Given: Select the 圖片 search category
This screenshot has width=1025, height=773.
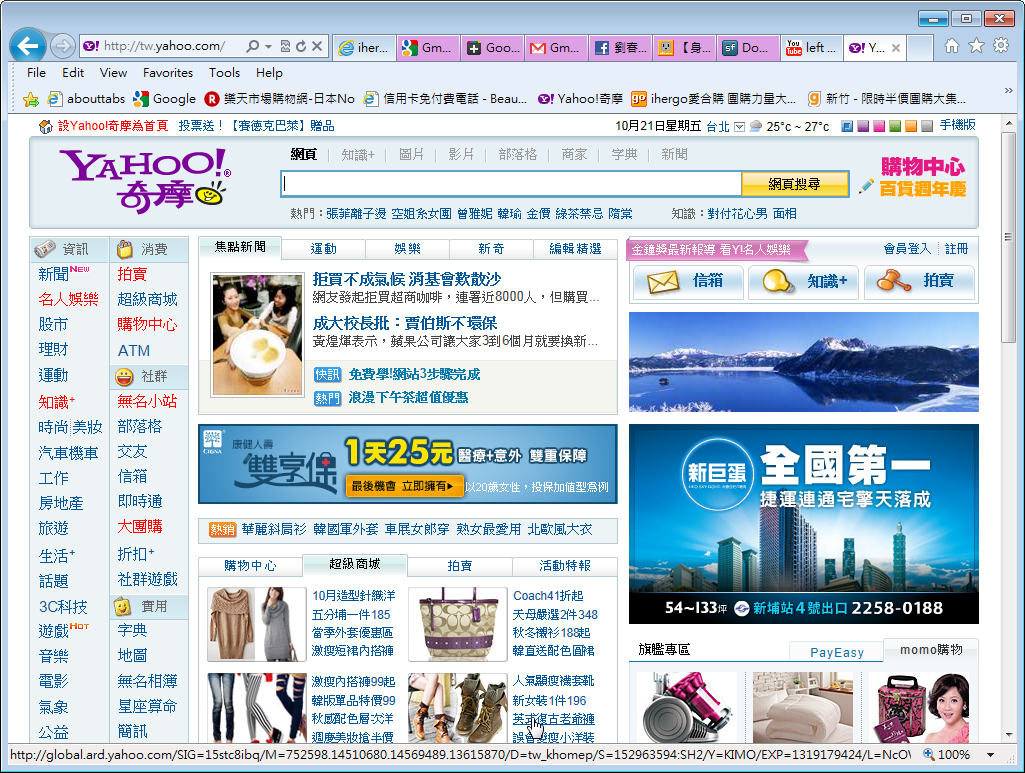Looking at the screenshot, I should [x=411, y=154].
